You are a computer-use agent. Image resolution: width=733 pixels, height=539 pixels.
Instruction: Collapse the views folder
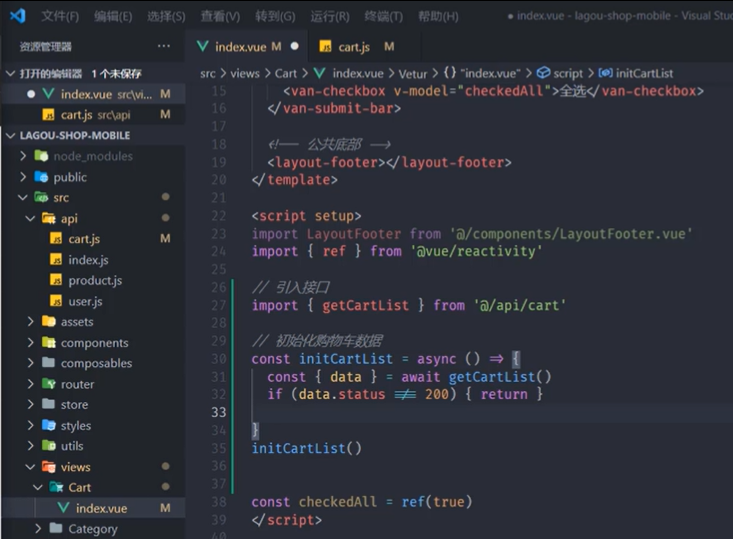(93, 467)
